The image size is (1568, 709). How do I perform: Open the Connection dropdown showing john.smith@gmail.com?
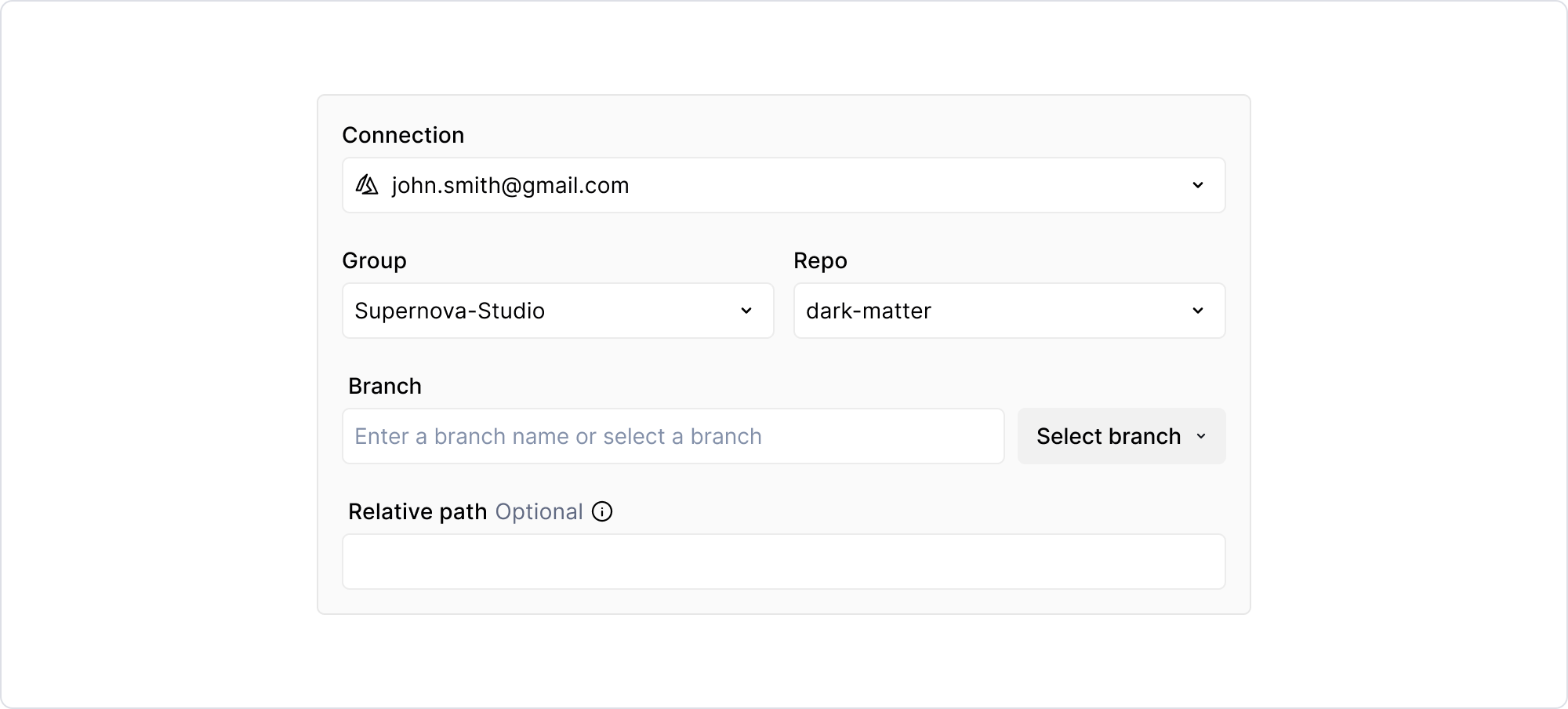tap(784, 185)
